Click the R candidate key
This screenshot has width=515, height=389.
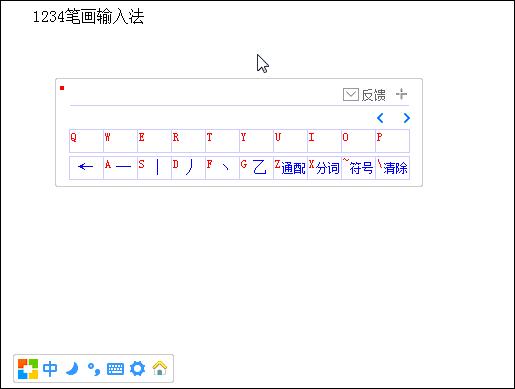(x=188, y=141)
